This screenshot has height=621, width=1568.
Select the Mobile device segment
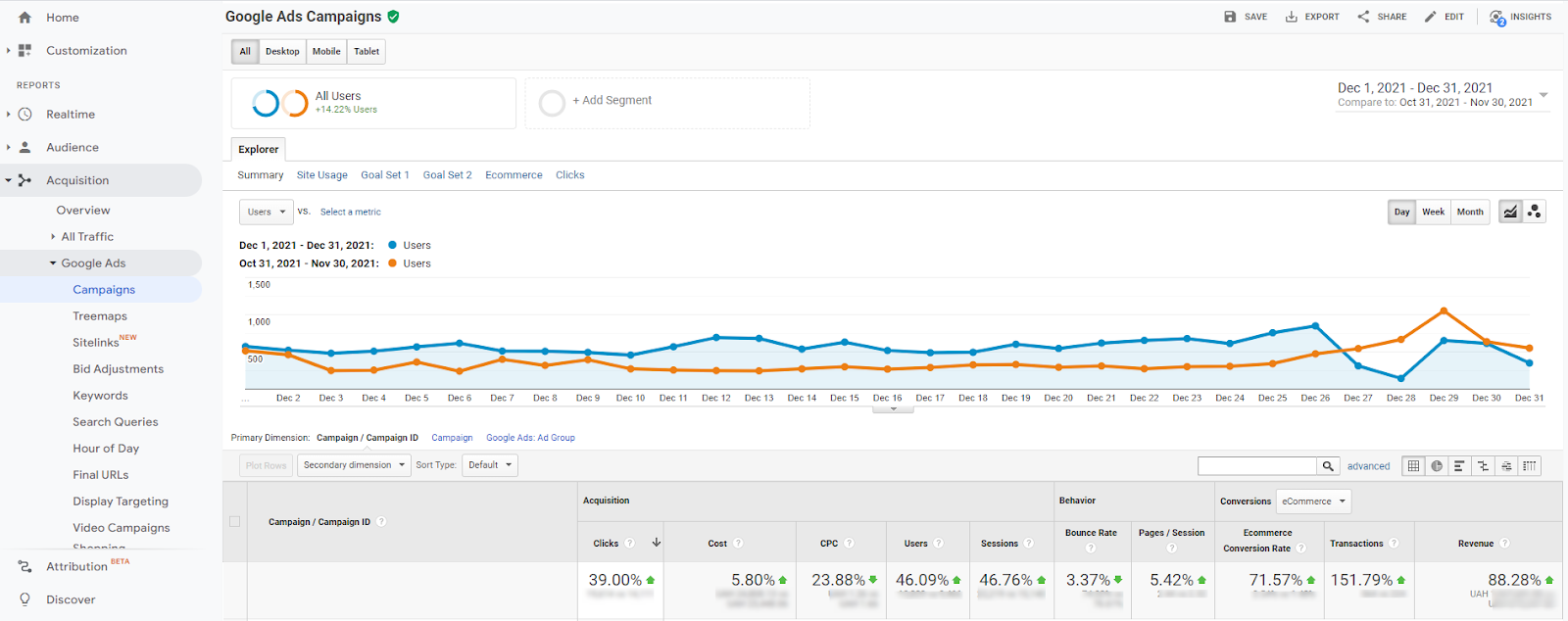tap(326, 52)
